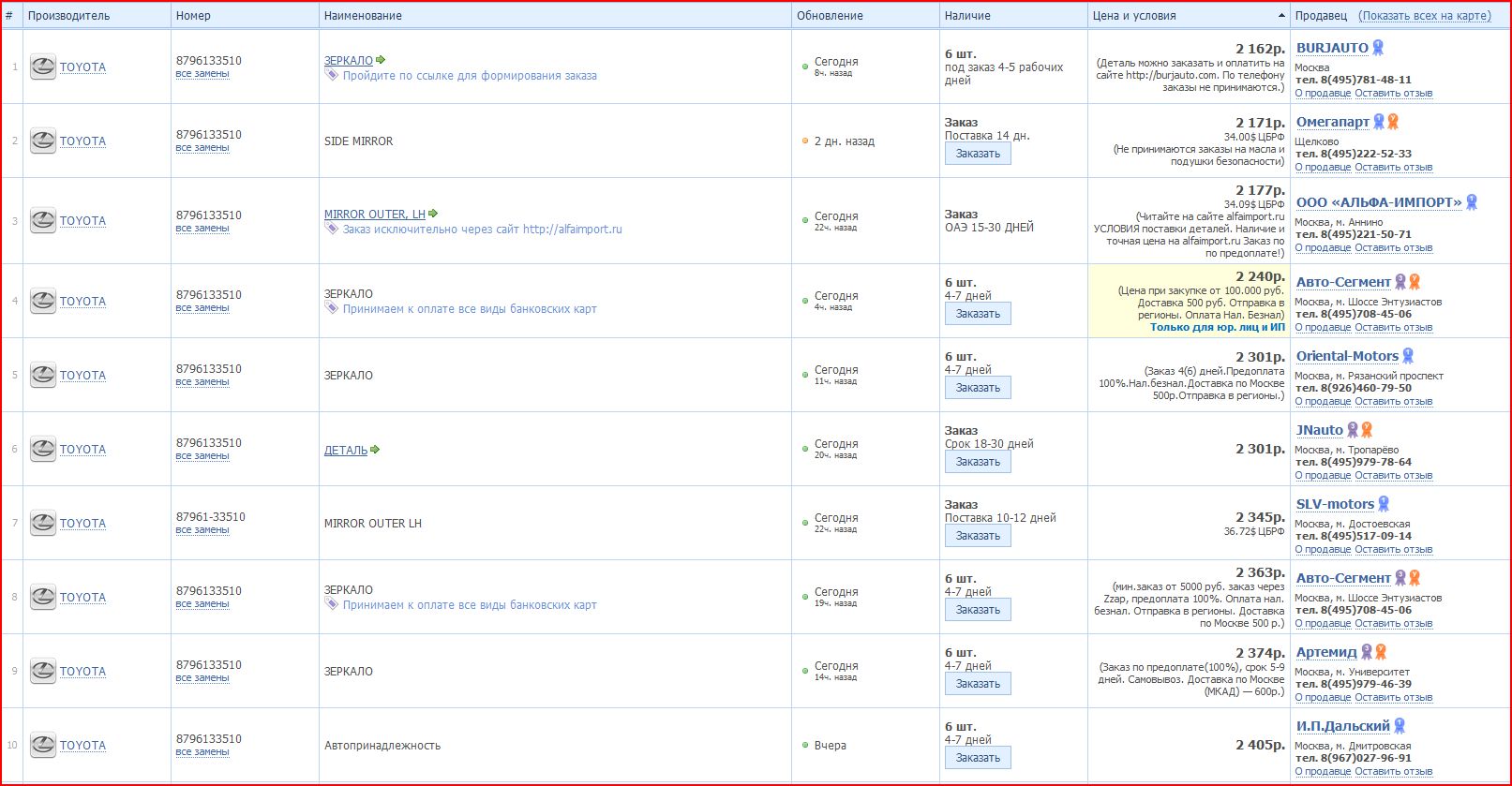Open все замены under number 87961-33510

coord(202,530)
